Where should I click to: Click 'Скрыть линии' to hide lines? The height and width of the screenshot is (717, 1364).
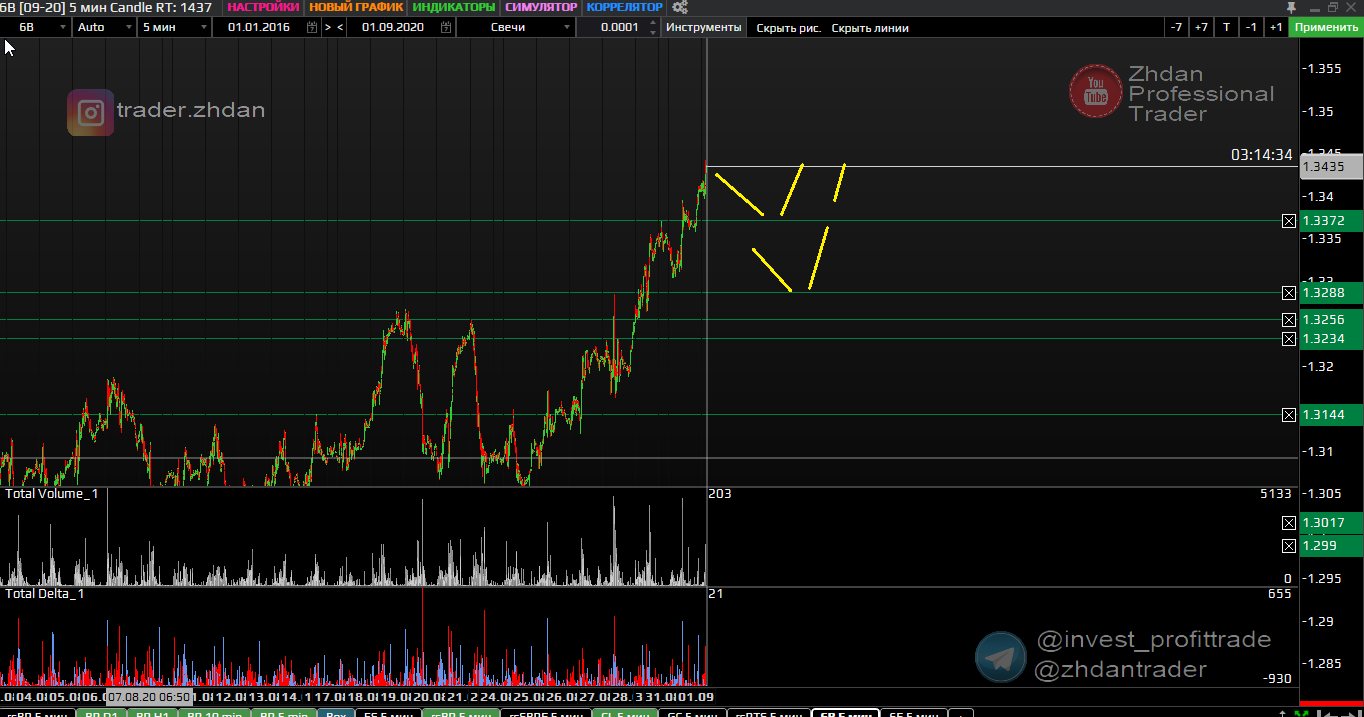(870, 28)
